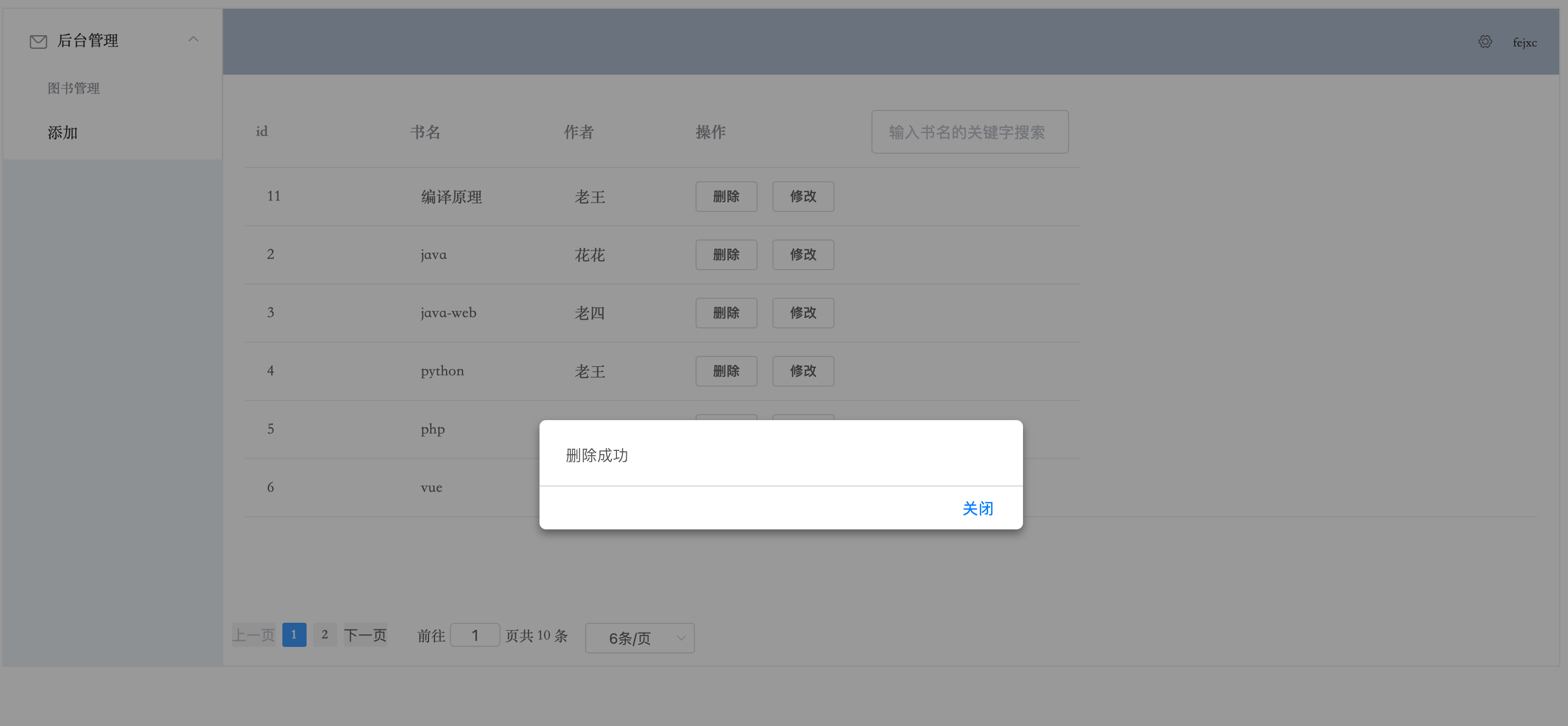Delete the python book row
The width and height of the screenshot is (1568, 726).
click(x=726, y=371)
